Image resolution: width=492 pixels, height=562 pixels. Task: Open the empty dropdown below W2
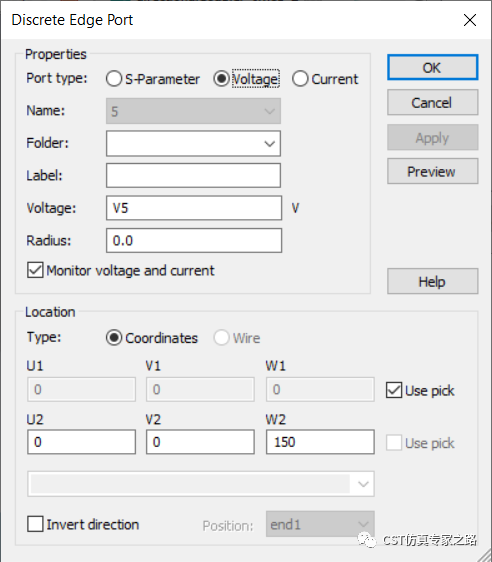coord(201,484)
